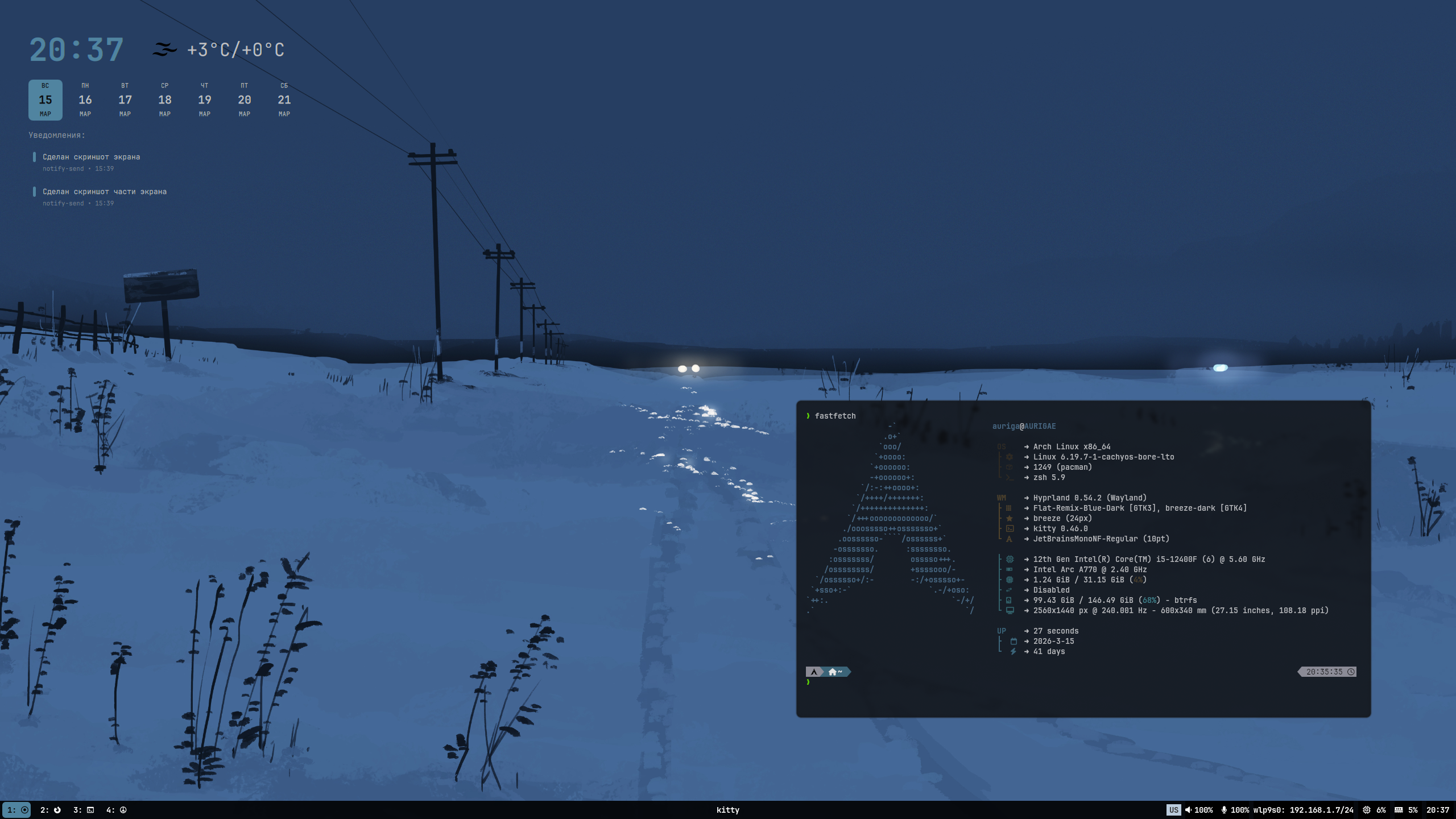The image size is (1456, 819).
Task: Click the CPU chip icon showing 6%
Action: pos(1367,810)
